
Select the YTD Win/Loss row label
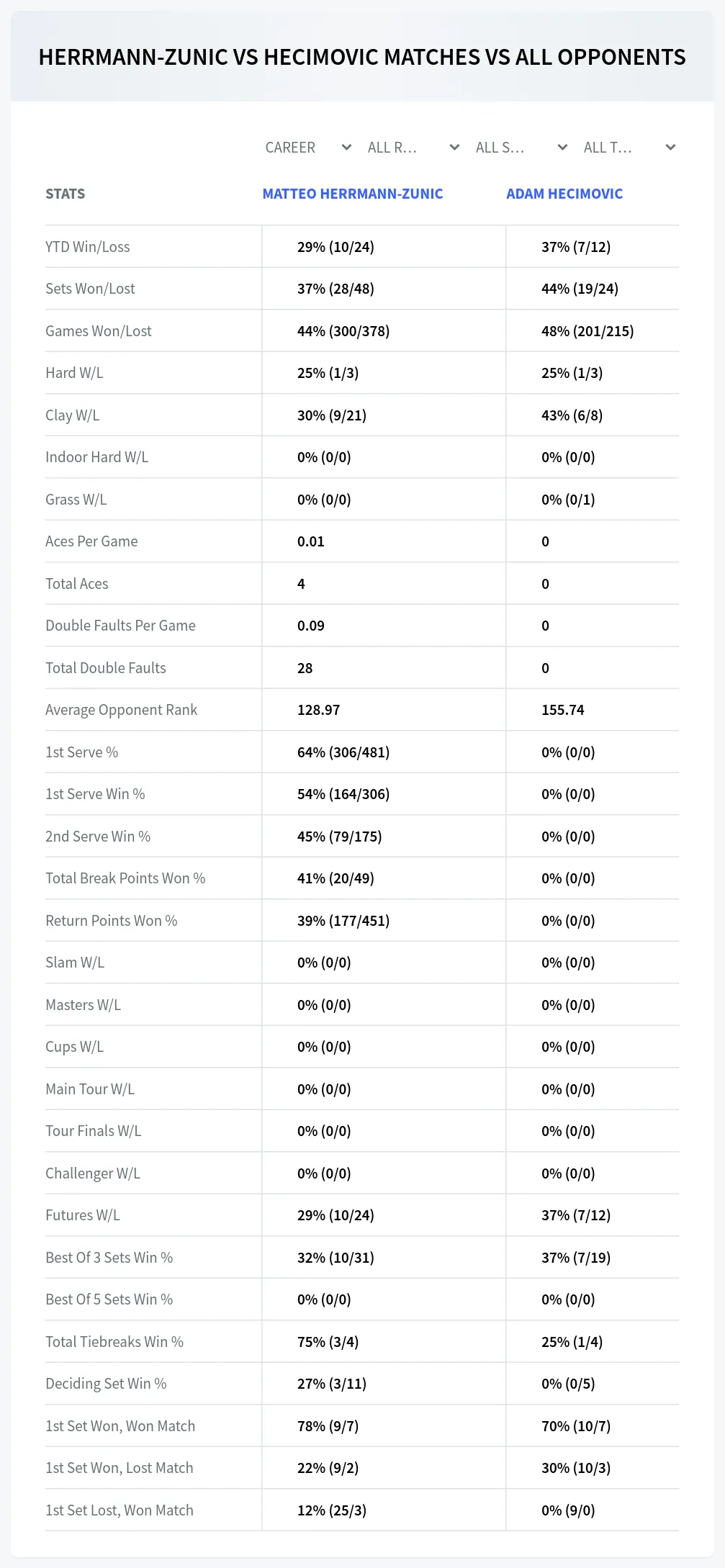pos(88,247)
